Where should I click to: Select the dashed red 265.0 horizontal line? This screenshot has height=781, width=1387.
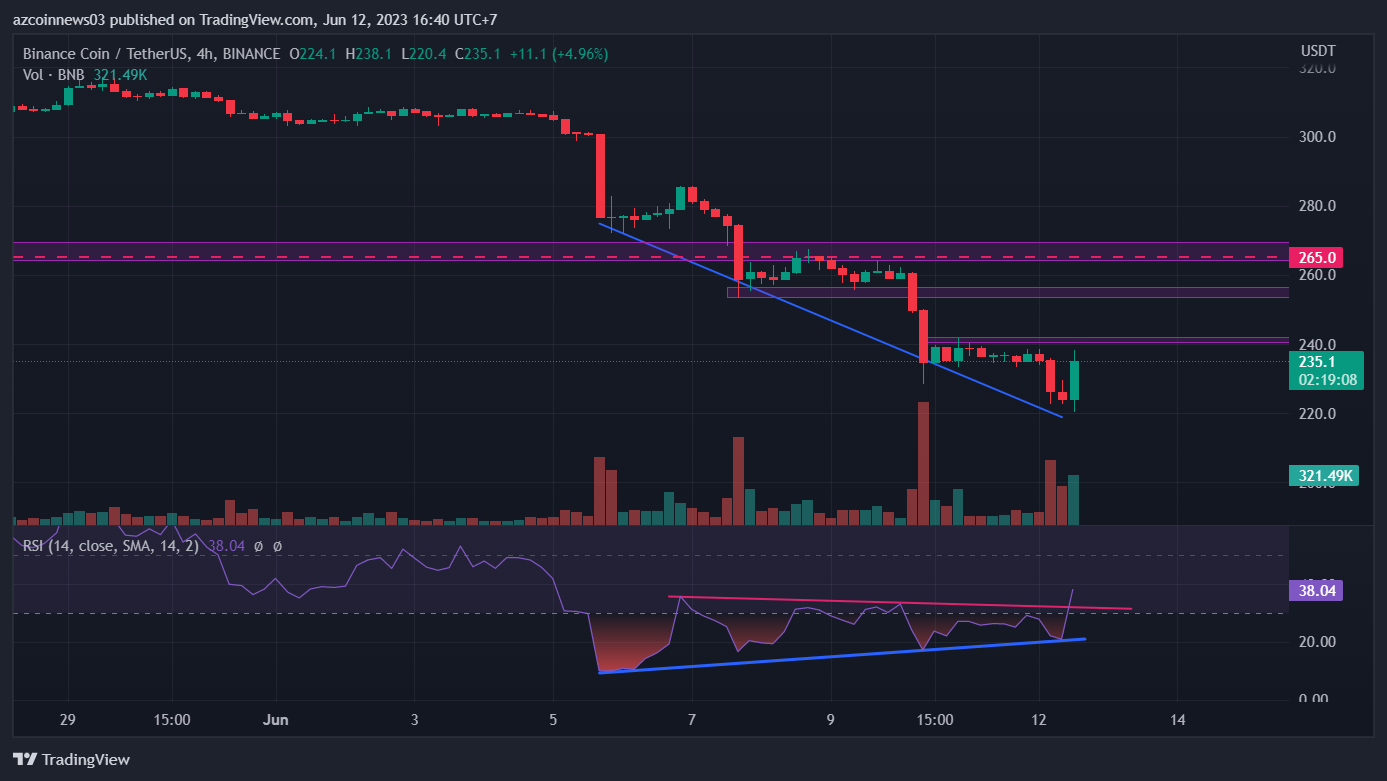650,257
